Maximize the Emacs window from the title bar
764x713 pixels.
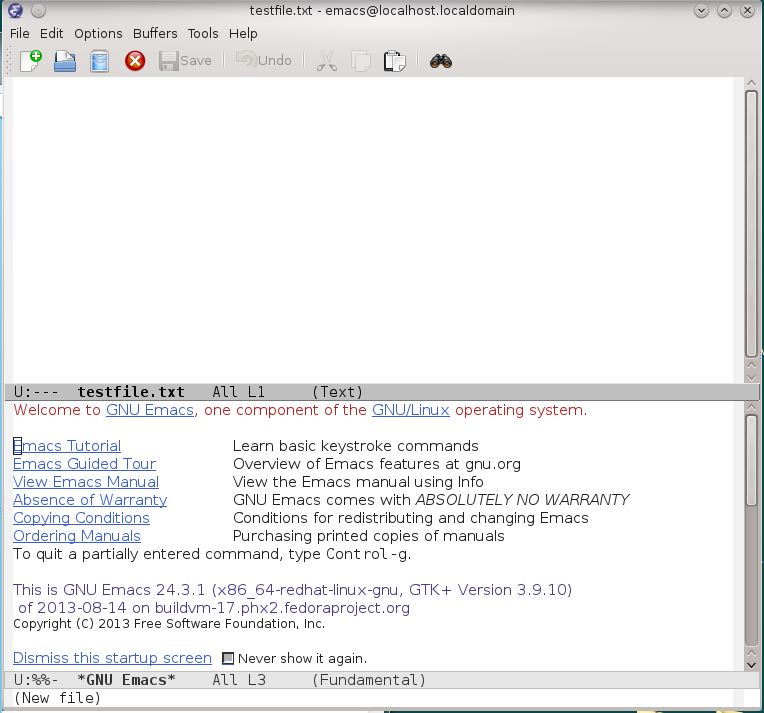pyautogui.click(x=724, y=11)
